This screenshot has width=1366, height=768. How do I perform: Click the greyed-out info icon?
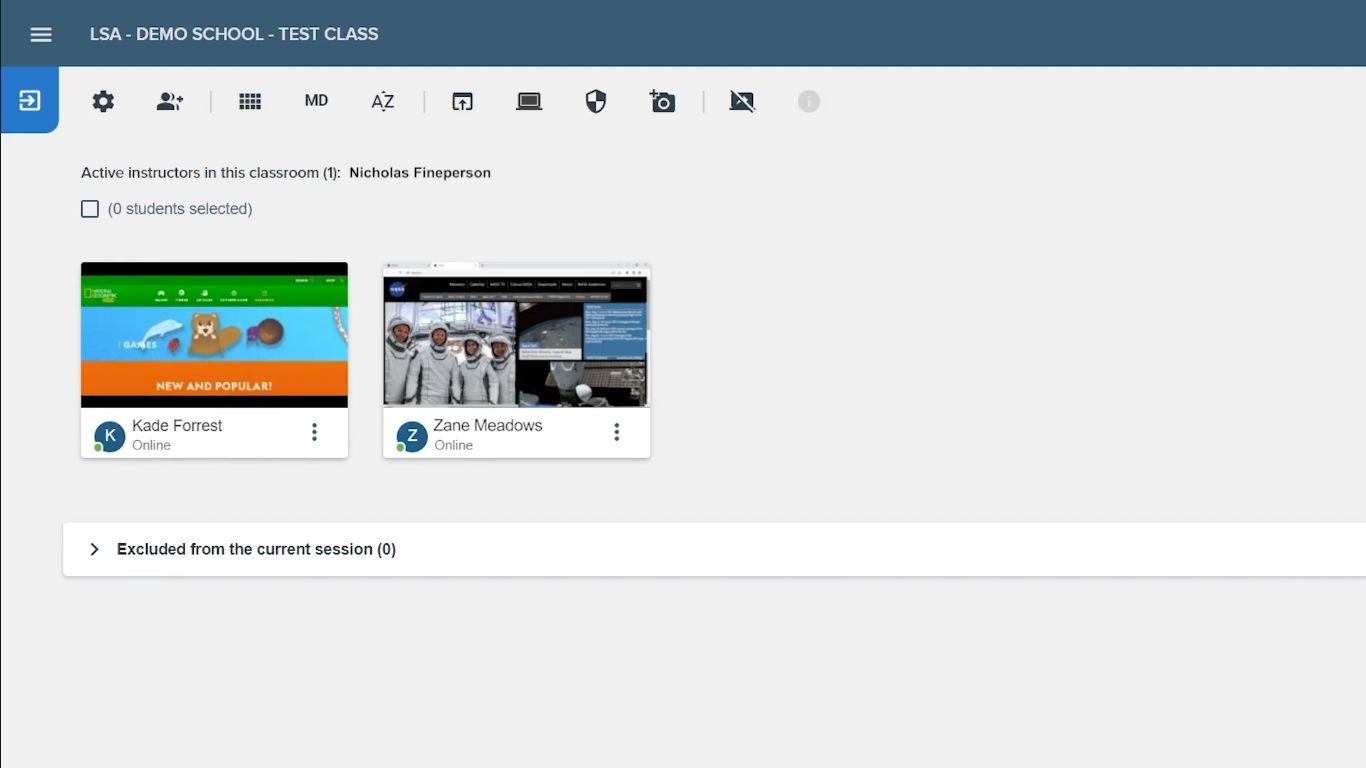point(809,101)
